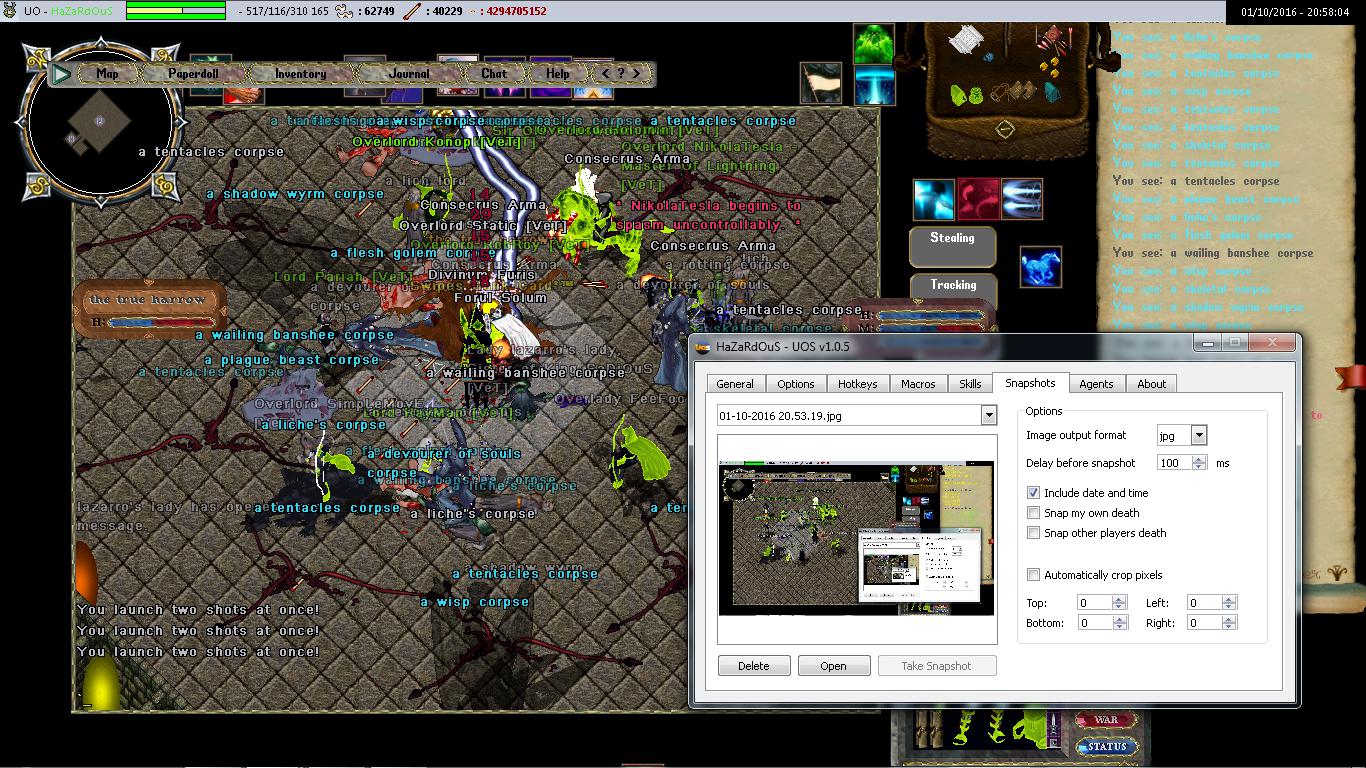Click the radar minimap display

point(103,123)
